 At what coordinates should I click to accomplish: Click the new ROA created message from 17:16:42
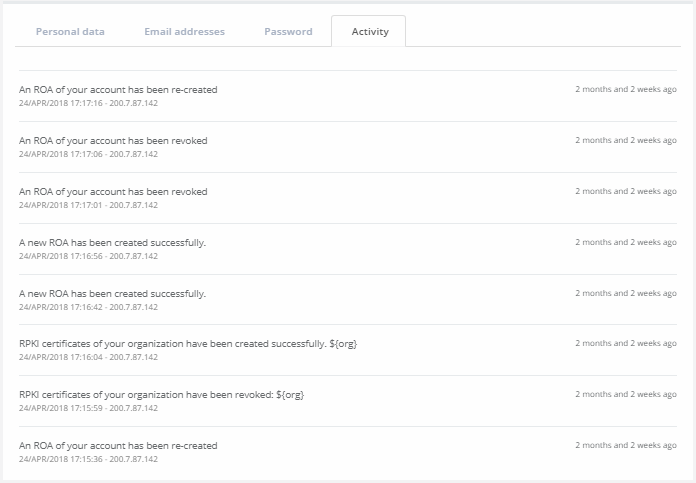click(112, 294)
